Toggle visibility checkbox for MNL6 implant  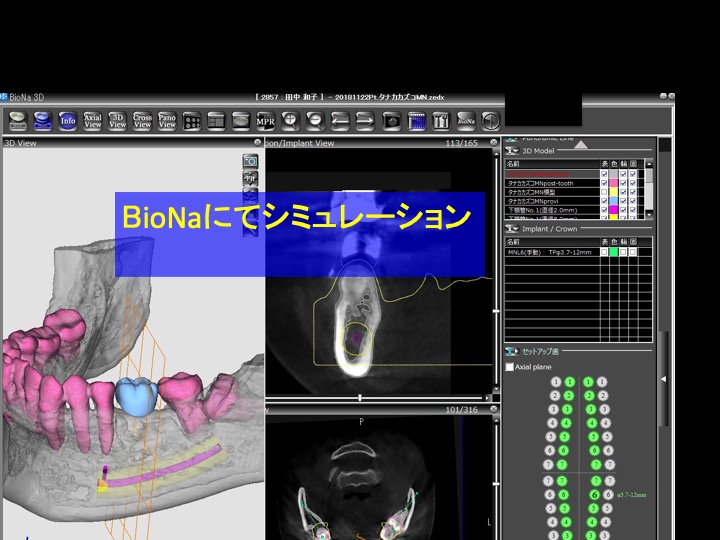coord(604,252)
